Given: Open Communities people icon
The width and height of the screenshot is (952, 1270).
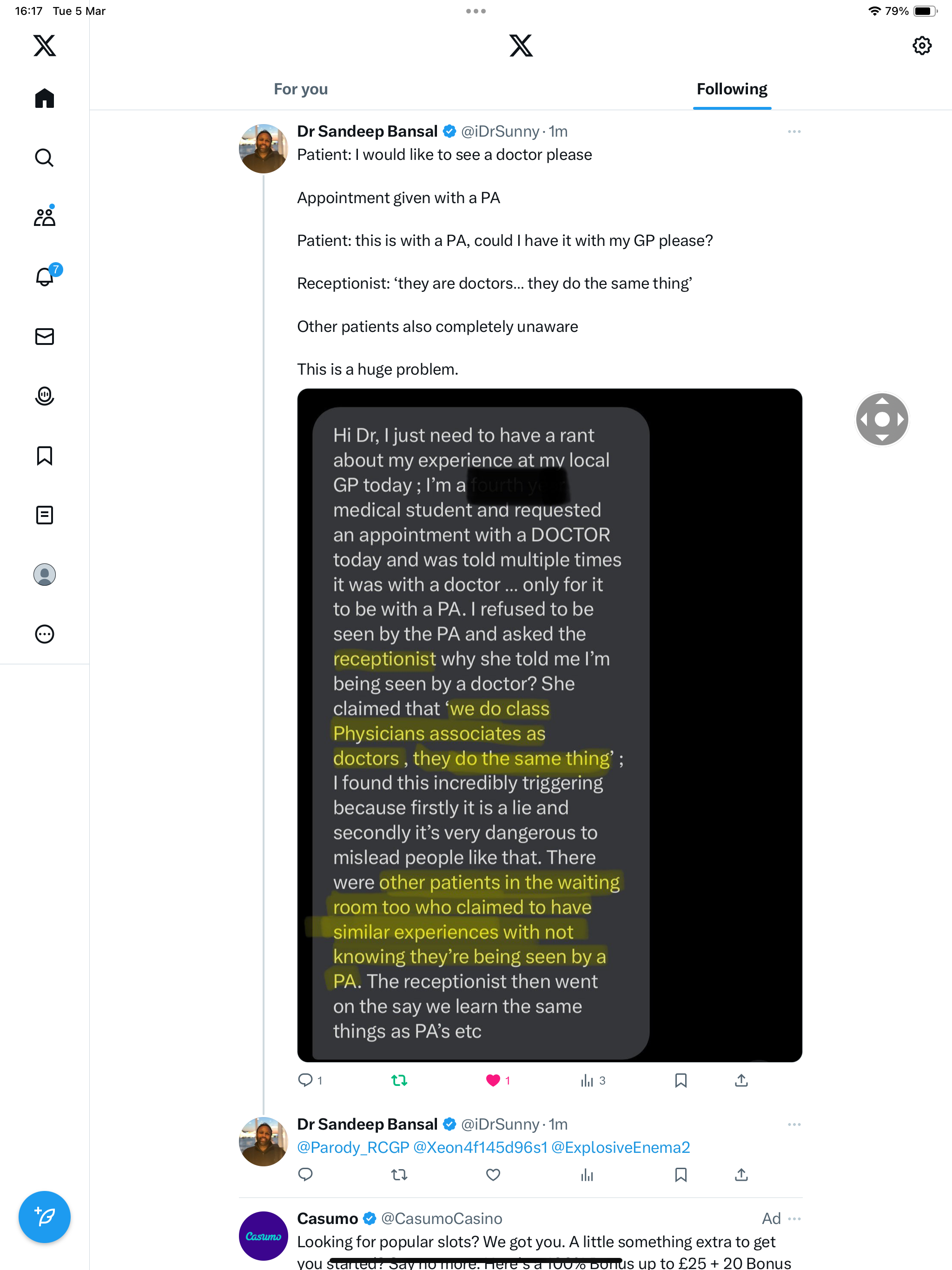Looking at the screenshot, I should coord(44,217).
